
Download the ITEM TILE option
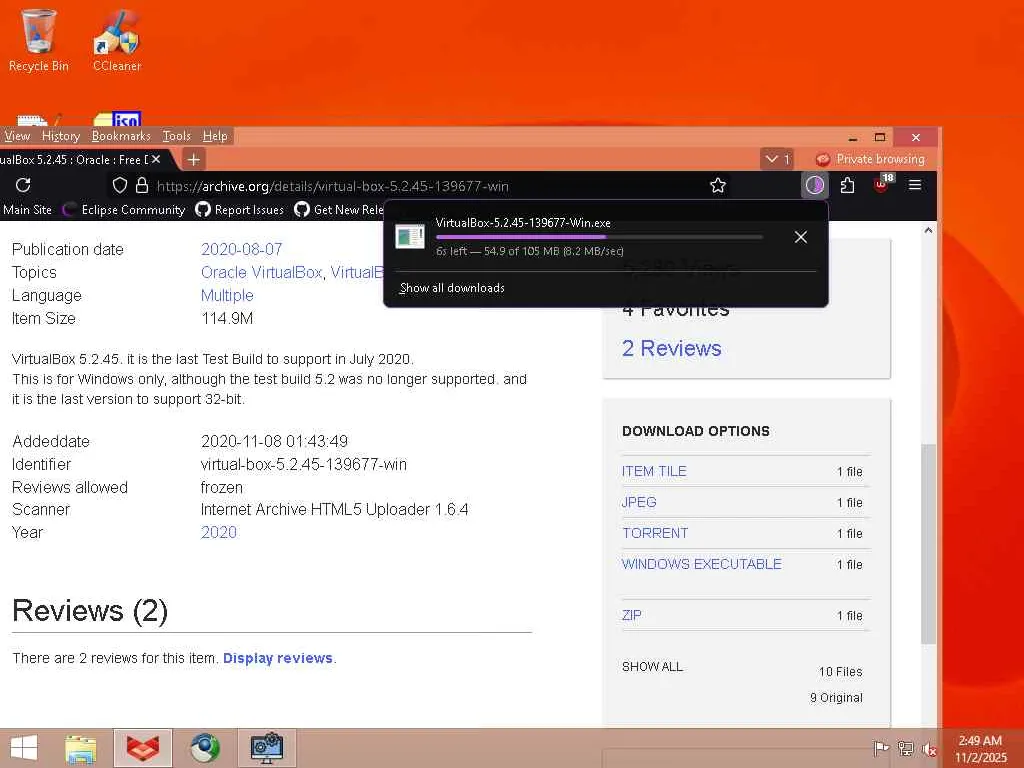coord(654,471)
